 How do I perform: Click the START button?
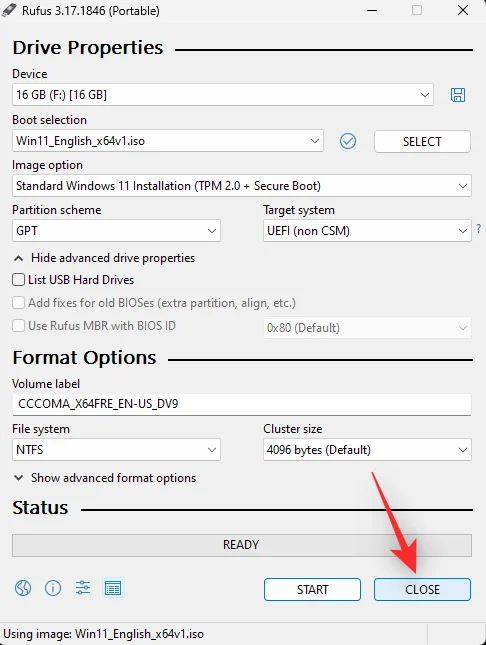(312, 589)
